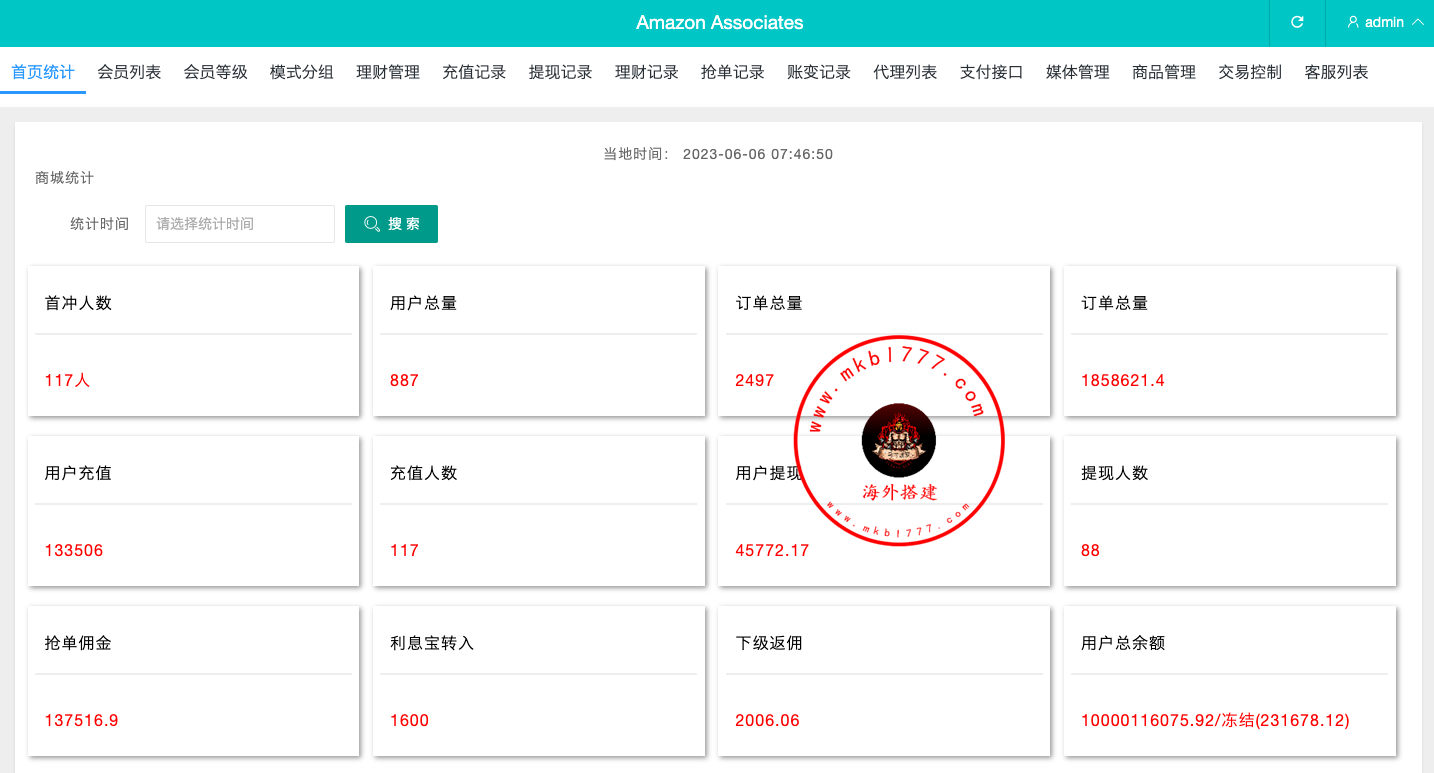The height and width of the screenshot is (773, 1434).
Task: Click the 商城统计 section heading
Action: (x=64, y=178)
